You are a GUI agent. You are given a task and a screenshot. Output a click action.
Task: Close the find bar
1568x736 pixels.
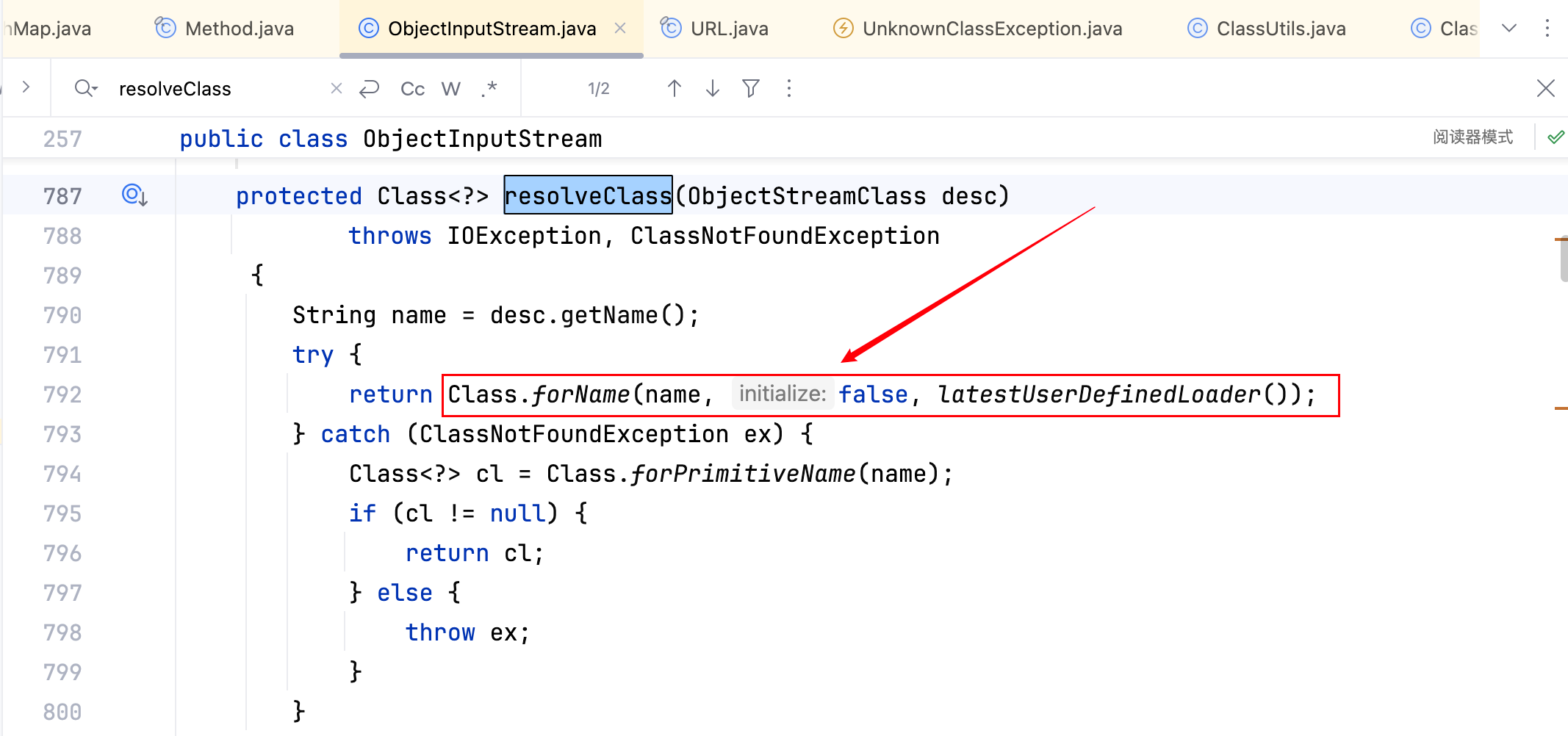point(1545,89)
